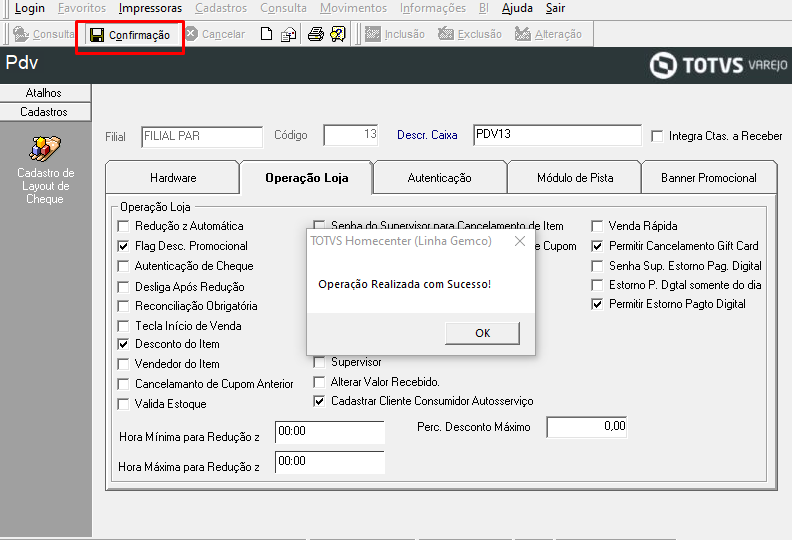792x540 pixels.
Task: Check Senha Sup. Estorno Pag. Digital
Action: pos(597,266)
